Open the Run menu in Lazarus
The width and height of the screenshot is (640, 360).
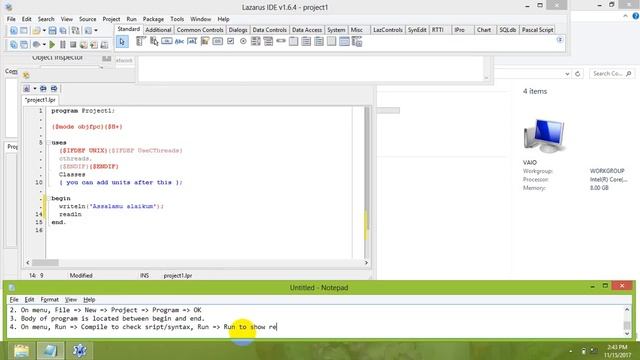pyautogui.click(x=131, y=19)
